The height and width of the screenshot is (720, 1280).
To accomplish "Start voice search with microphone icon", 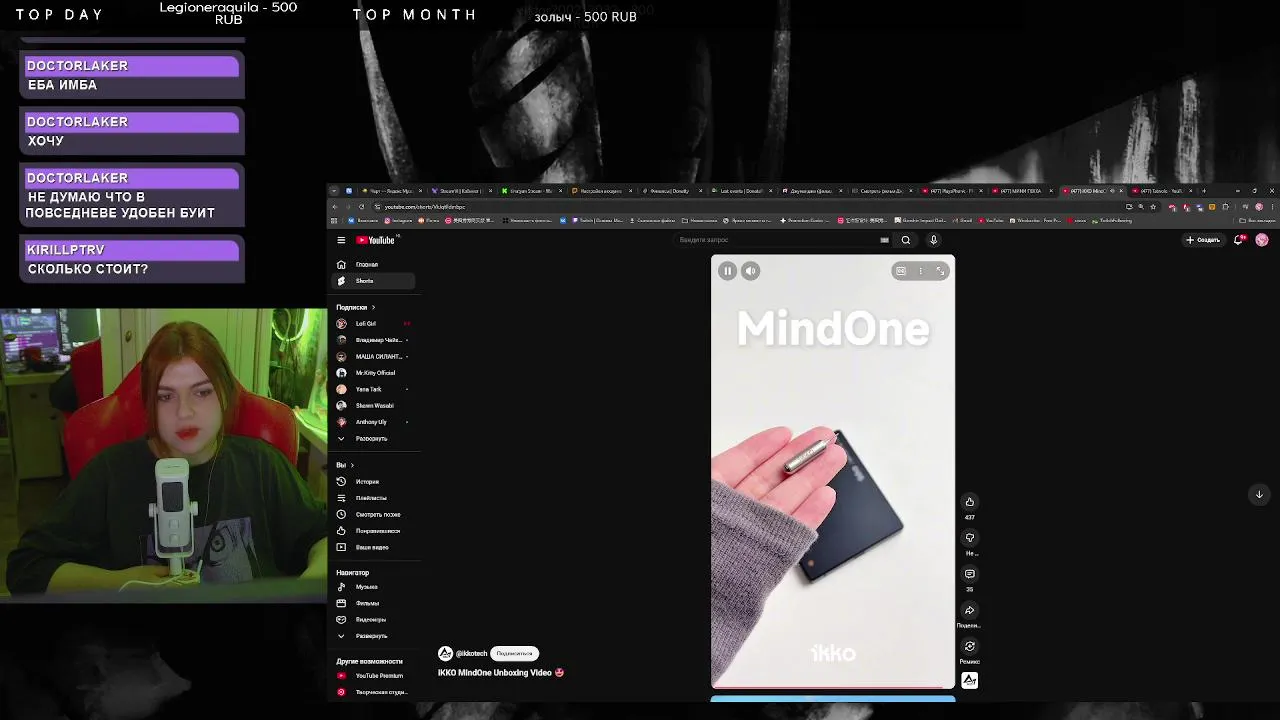I will click(933, 240).
